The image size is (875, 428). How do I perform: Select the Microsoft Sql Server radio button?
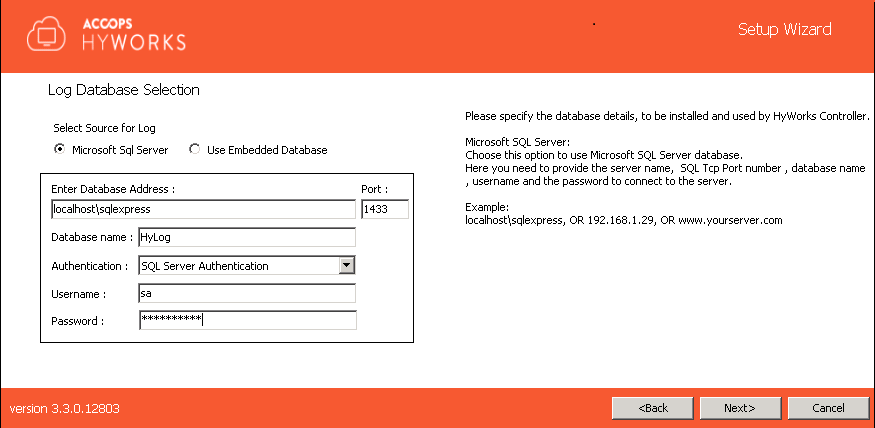(59, 150)
